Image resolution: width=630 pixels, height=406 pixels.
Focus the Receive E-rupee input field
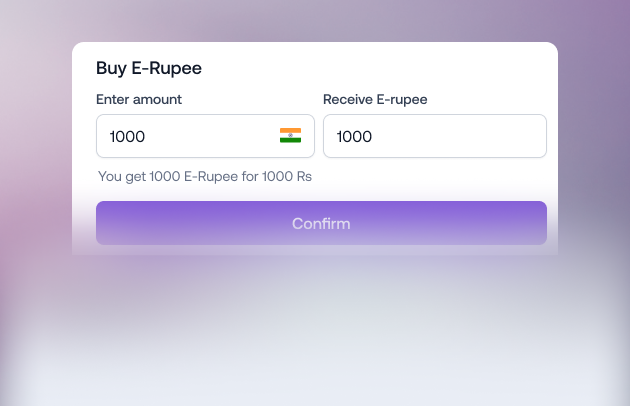435,136
